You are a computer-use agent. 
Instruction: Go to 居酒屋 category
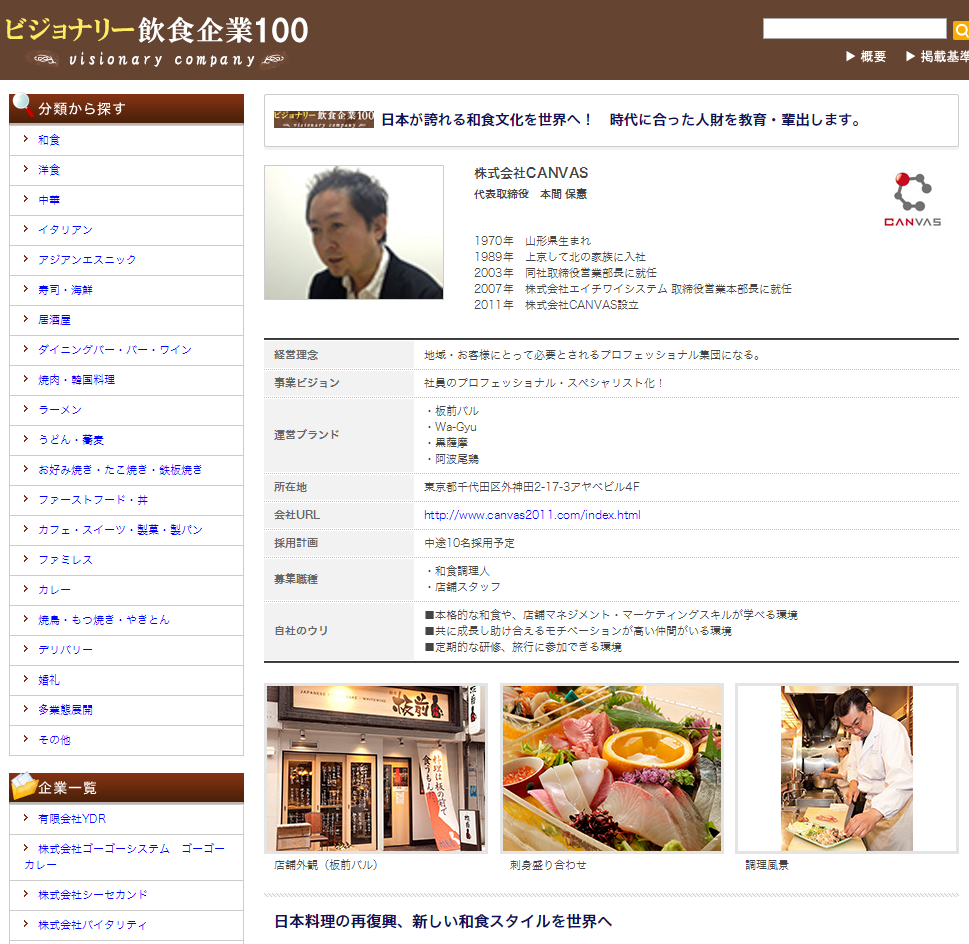[x=54, y=319]
